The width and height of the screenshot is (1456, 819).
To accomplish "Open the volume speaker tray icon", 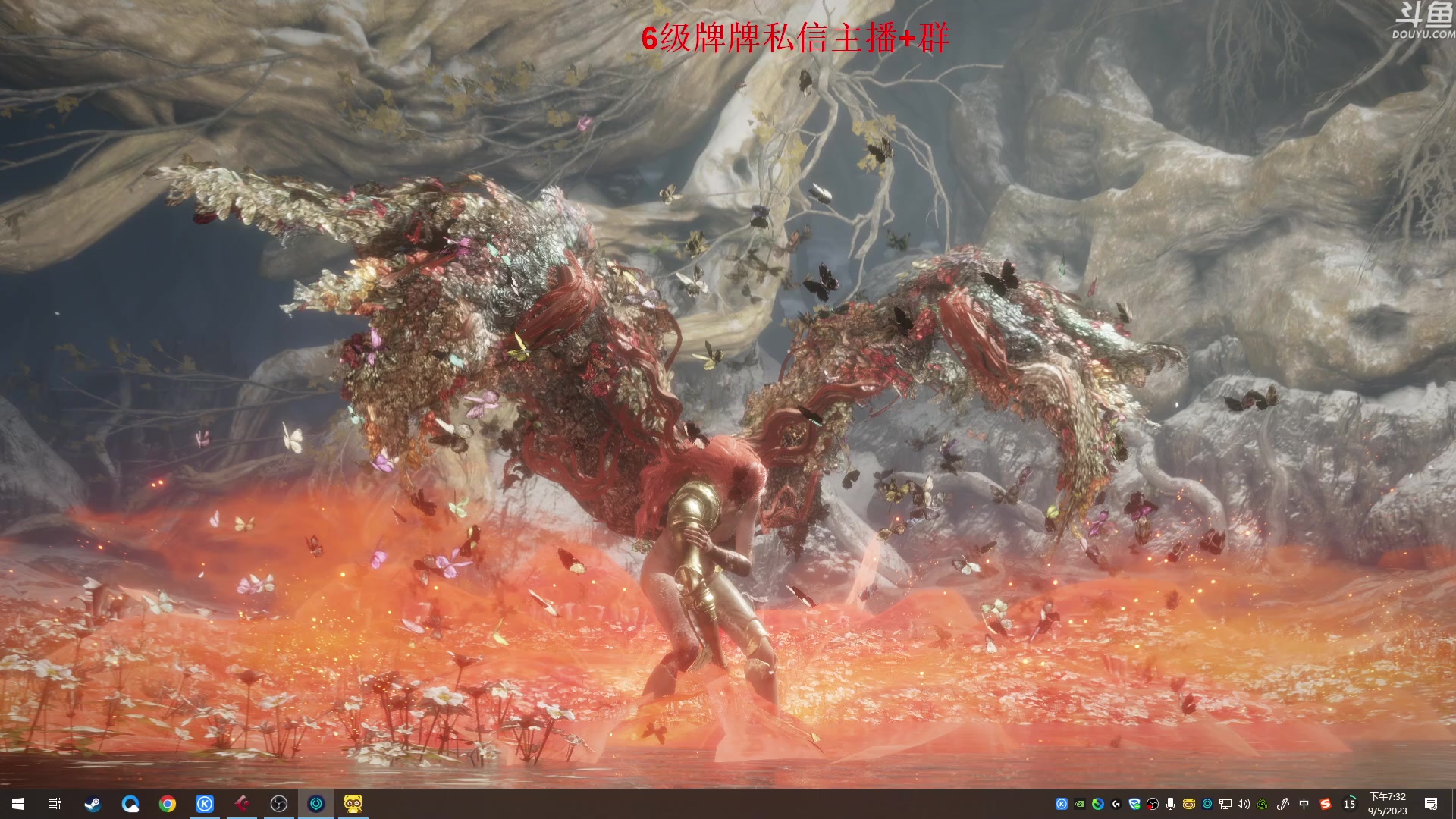I will 1244,804.
